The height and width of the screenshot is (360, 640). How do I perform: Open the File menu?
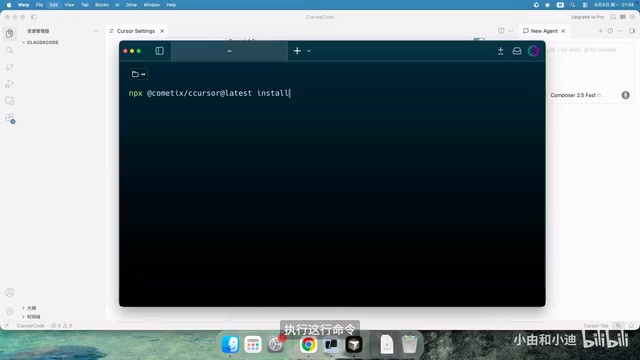pyautogui.click(x=39, y=5)
